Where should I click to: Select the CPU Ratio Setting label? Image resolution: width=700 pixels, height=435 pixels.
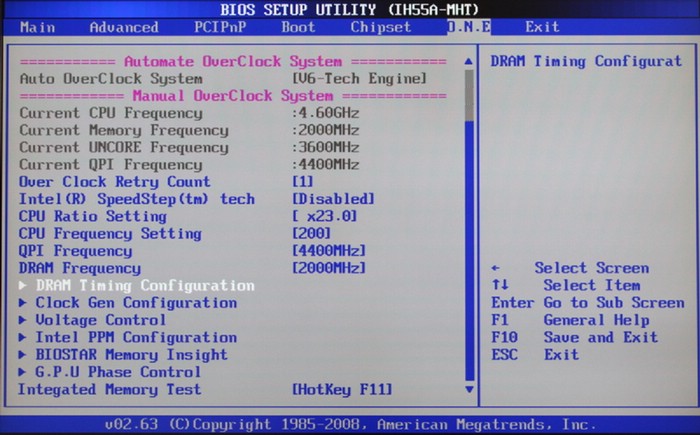92,216
